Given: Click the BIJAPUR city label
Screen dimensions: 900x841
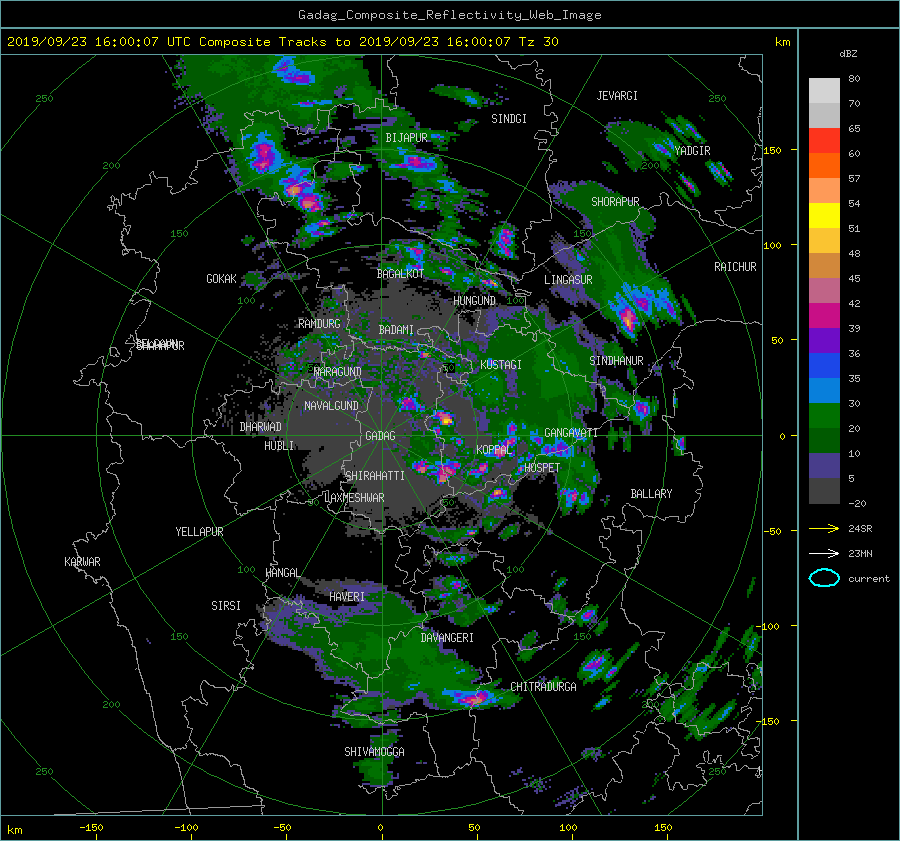Looking at the screenshot, I should 406,138.
